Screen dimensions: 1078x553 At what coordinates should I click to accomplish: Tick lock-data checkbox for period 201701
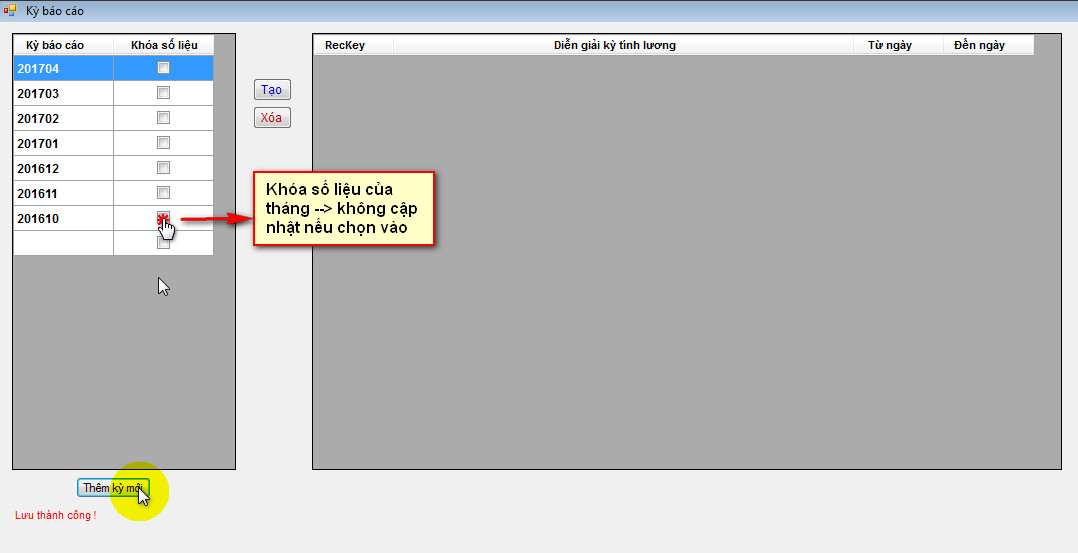(163, 142)
